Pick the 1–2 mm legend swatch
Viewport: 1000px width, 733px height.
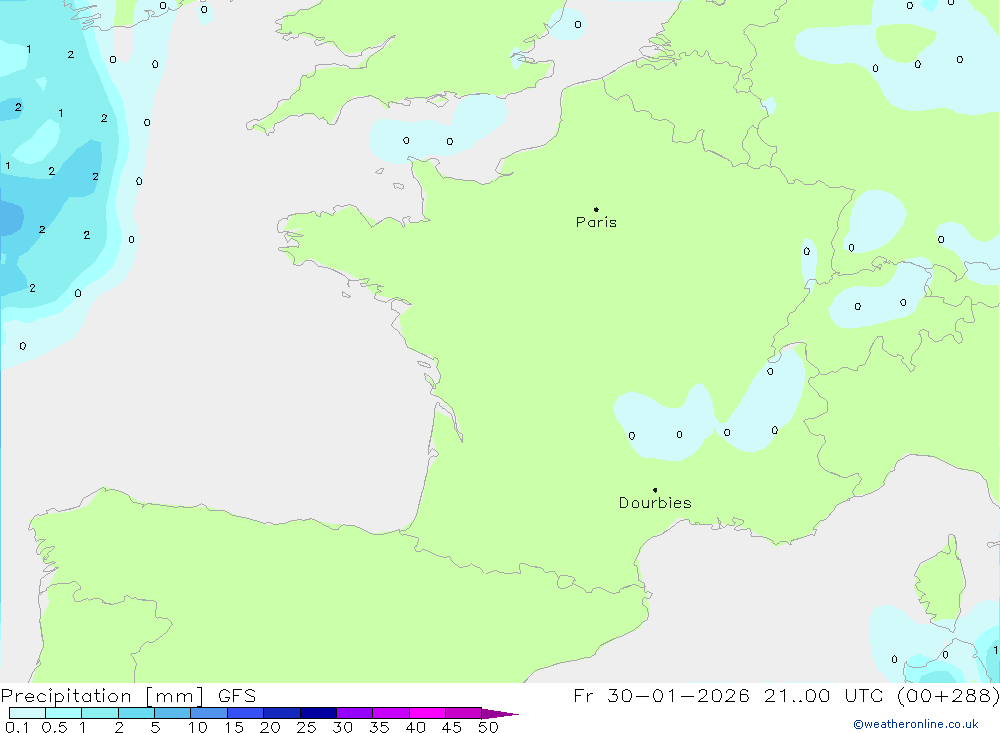pos(99,713)
